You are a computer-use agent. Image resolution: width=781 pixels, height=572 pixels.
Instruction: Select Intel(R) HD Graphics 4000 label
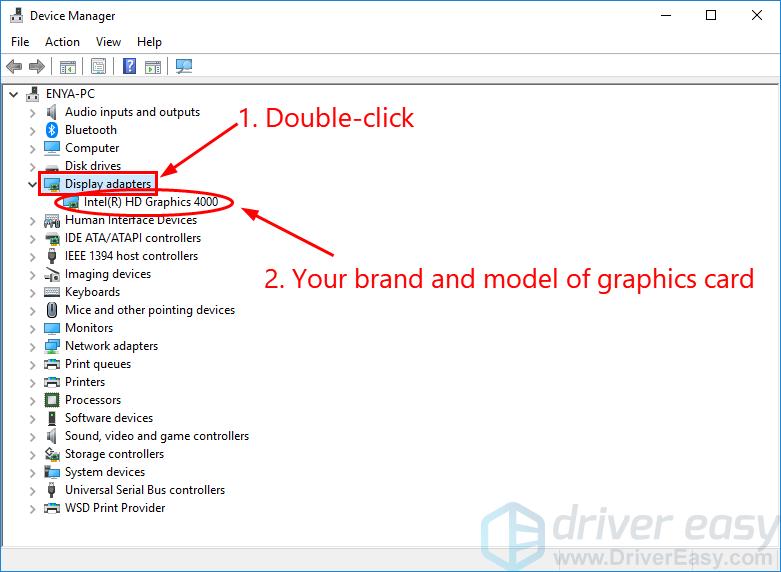coord(151,202)
